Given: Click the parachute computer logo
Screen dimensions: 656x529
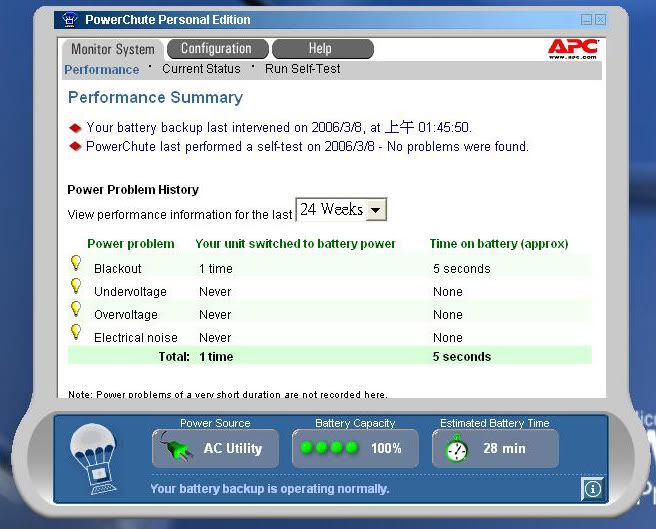Looking at the screenshot, I should [94, 459].
